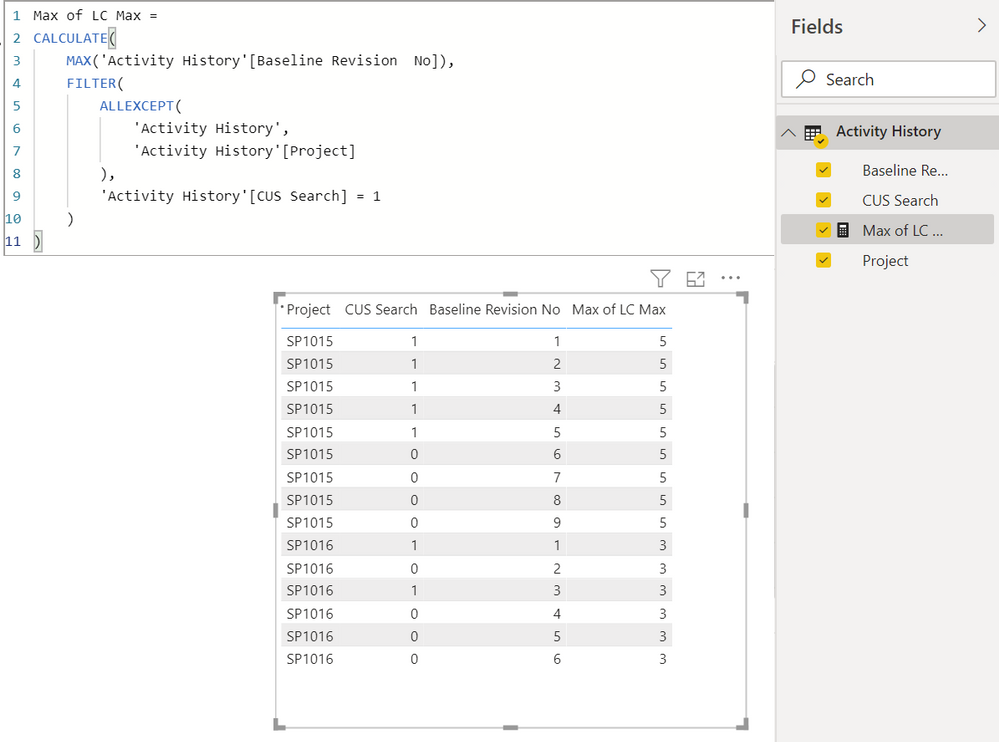Click the ALLEXCEPT keyword on line 5
999x742 pixels.
click(136, 106)
